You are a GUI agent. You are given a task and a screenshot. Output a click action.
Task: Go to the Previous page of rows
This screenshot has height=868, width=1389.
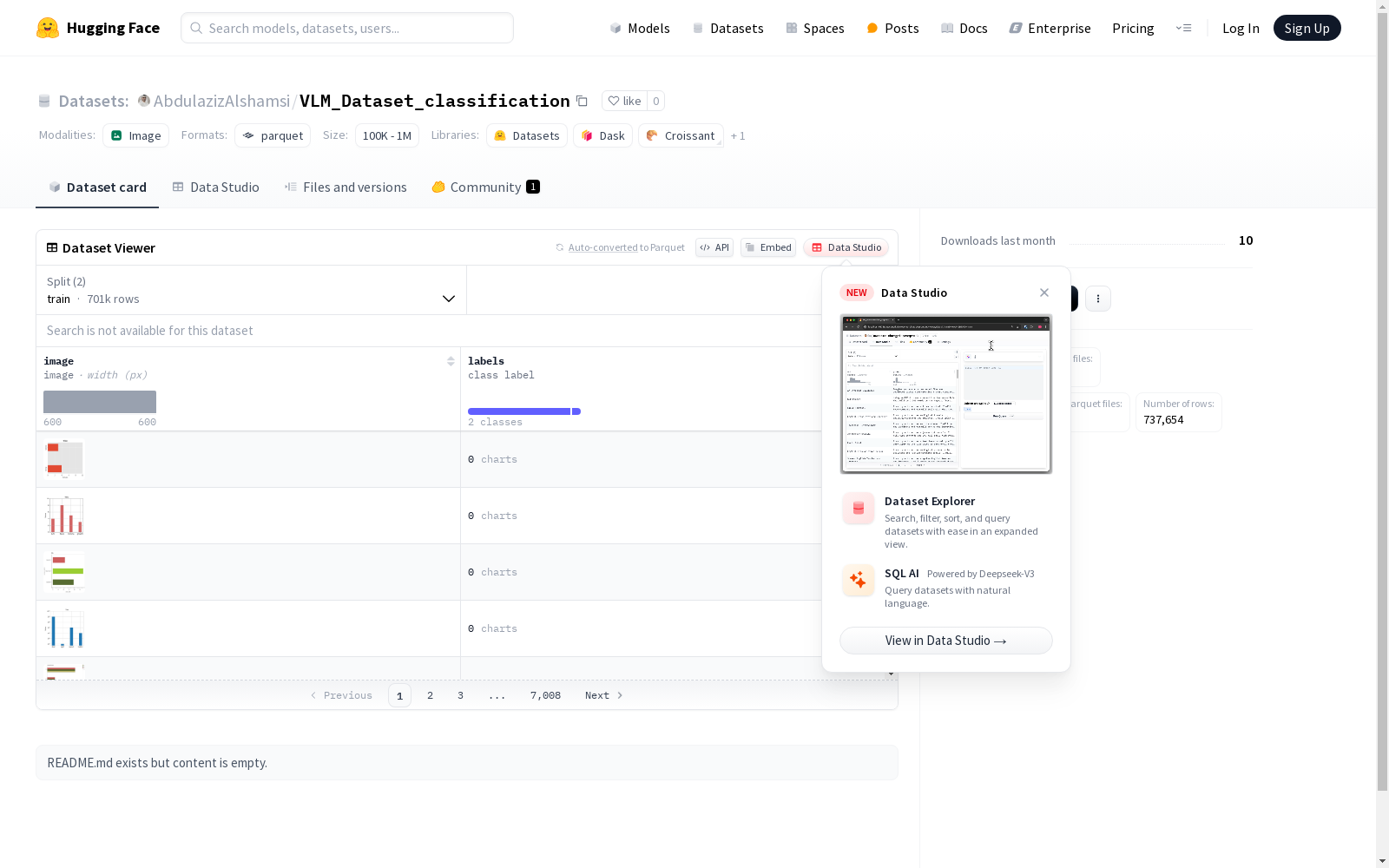pyautogui.click(x=341, y=695)
